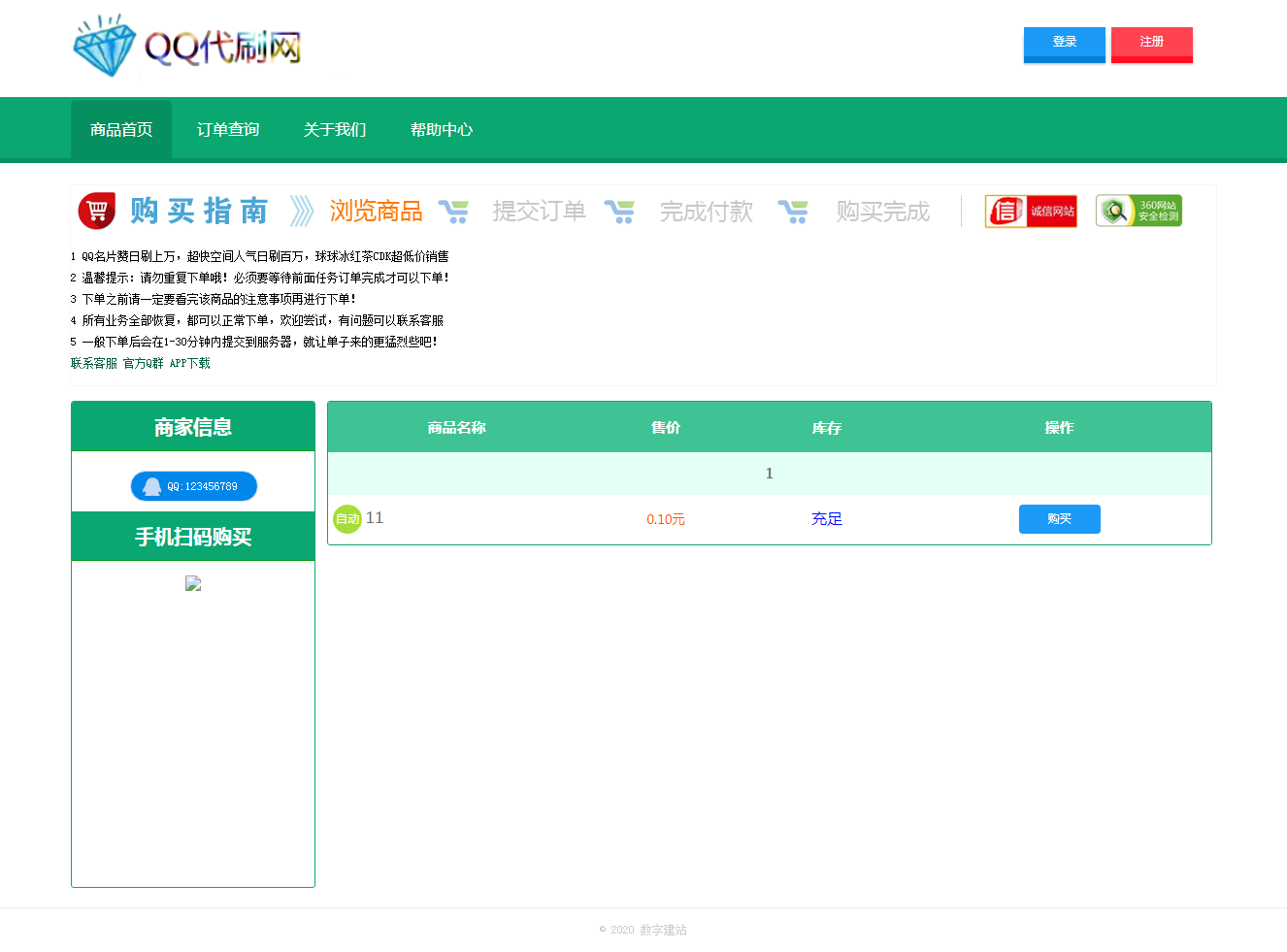Click the 浏览商品 step label
Image resolution: width=1287 pixels, height=952 pixels.
377,211
